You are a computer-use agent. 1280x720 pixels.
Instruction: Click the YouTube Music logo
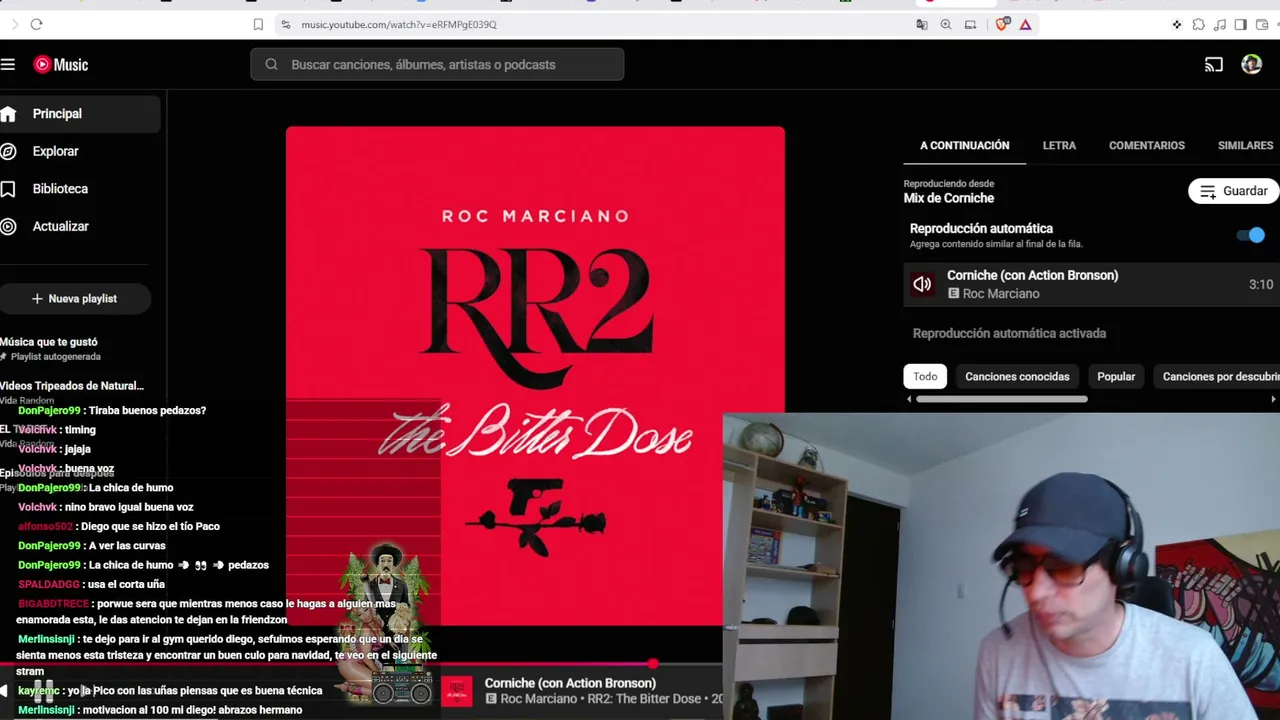tap(61, 64)
